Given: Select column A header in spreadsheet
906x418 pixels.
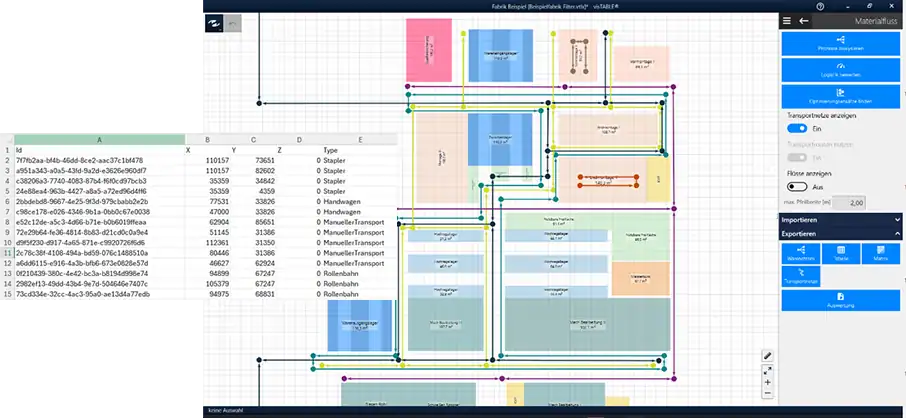Looking at the screenshot, I should (99, 139).
